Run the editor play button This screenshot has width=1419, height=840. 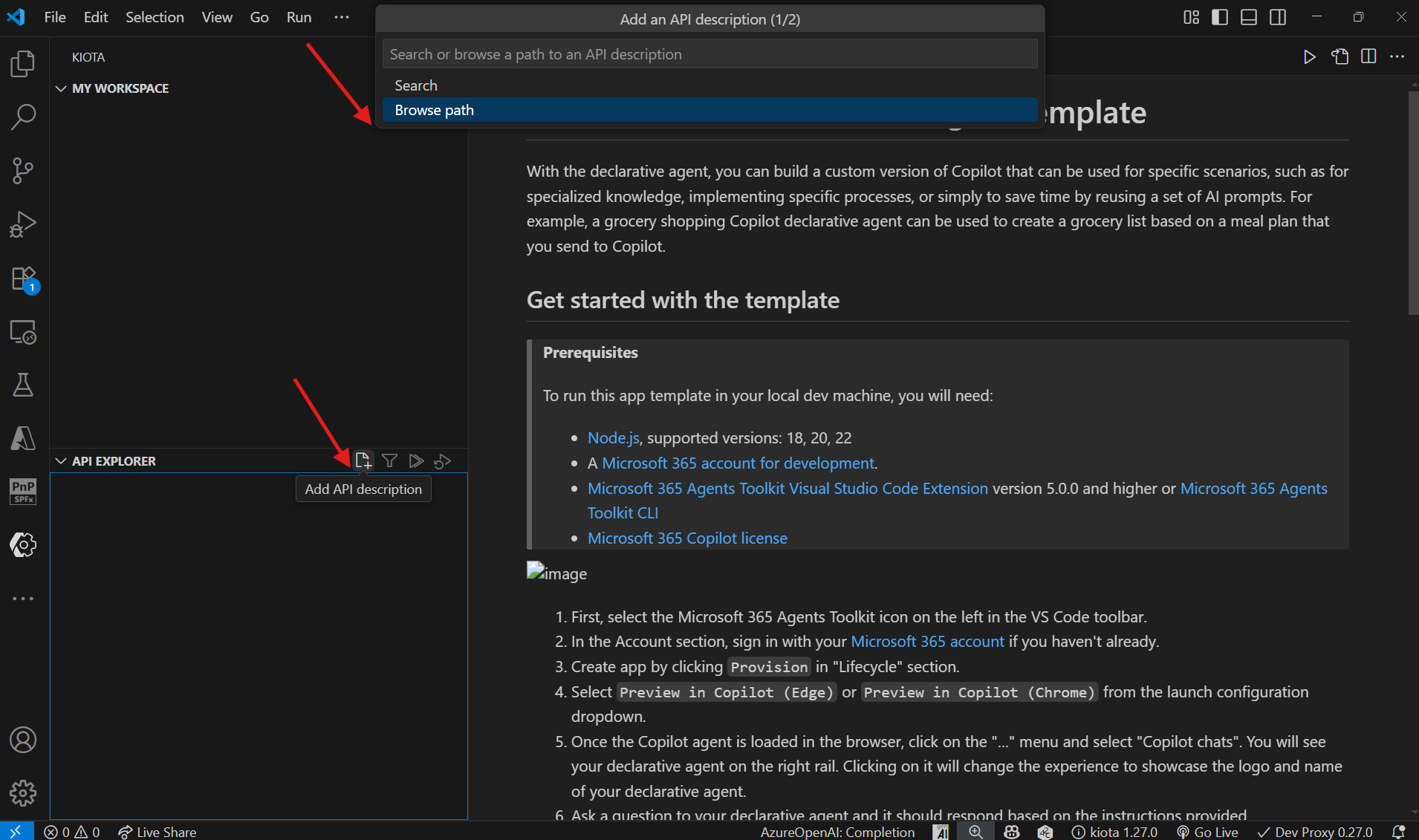(x=1309, y=56)
